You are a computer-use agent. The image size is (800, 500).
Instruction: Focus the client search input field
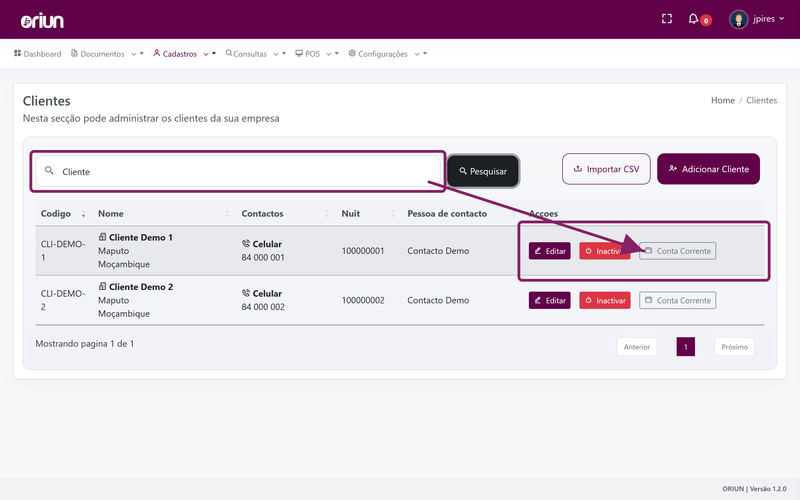click(x=238, y=171)
